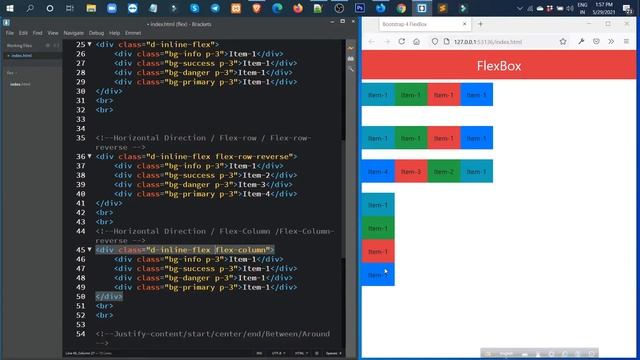Open the Help menu in Brackets
The height and width of the screenshot is (360, 640).
(x=115, y=33)
